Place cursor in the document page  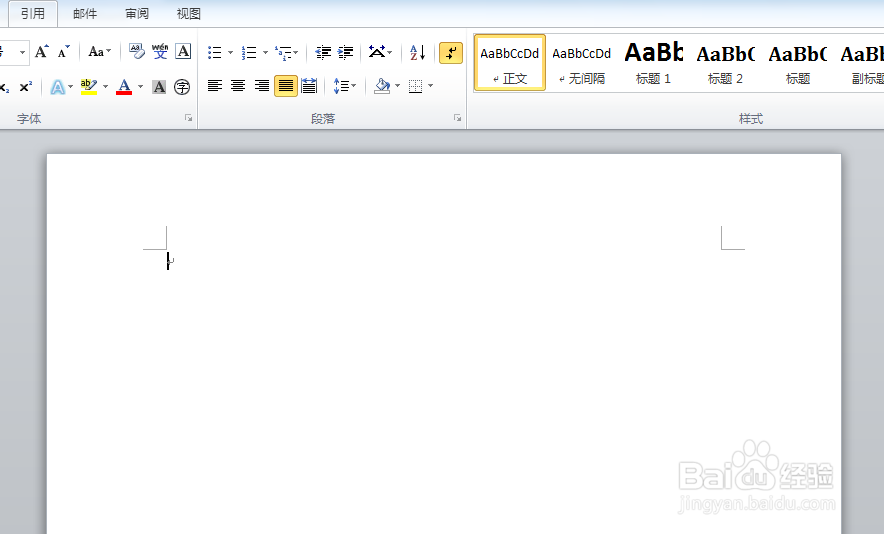444,343
